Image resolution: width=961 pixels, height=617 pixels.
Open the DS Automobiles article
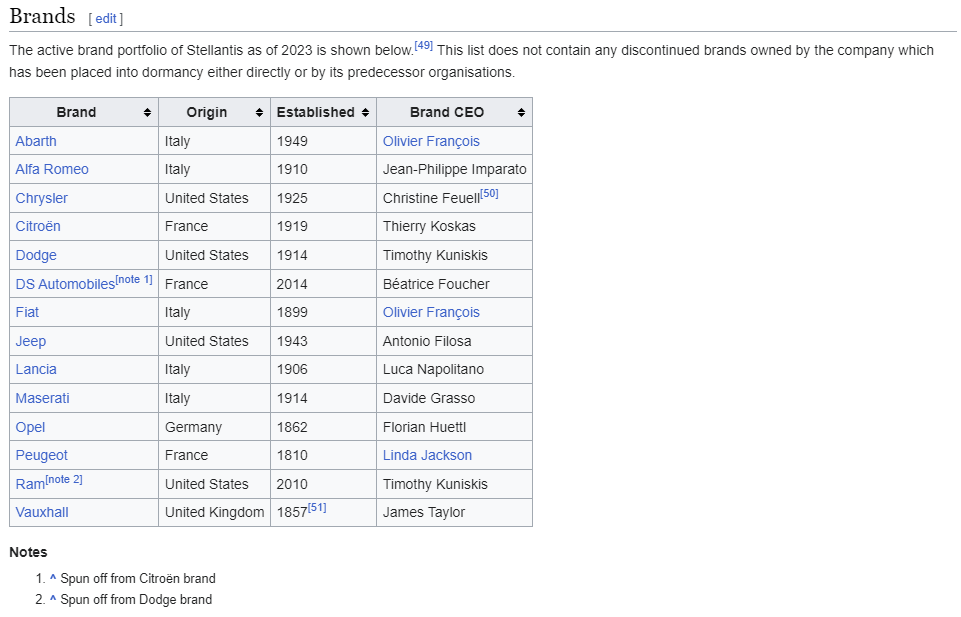[x=65, y=284]
